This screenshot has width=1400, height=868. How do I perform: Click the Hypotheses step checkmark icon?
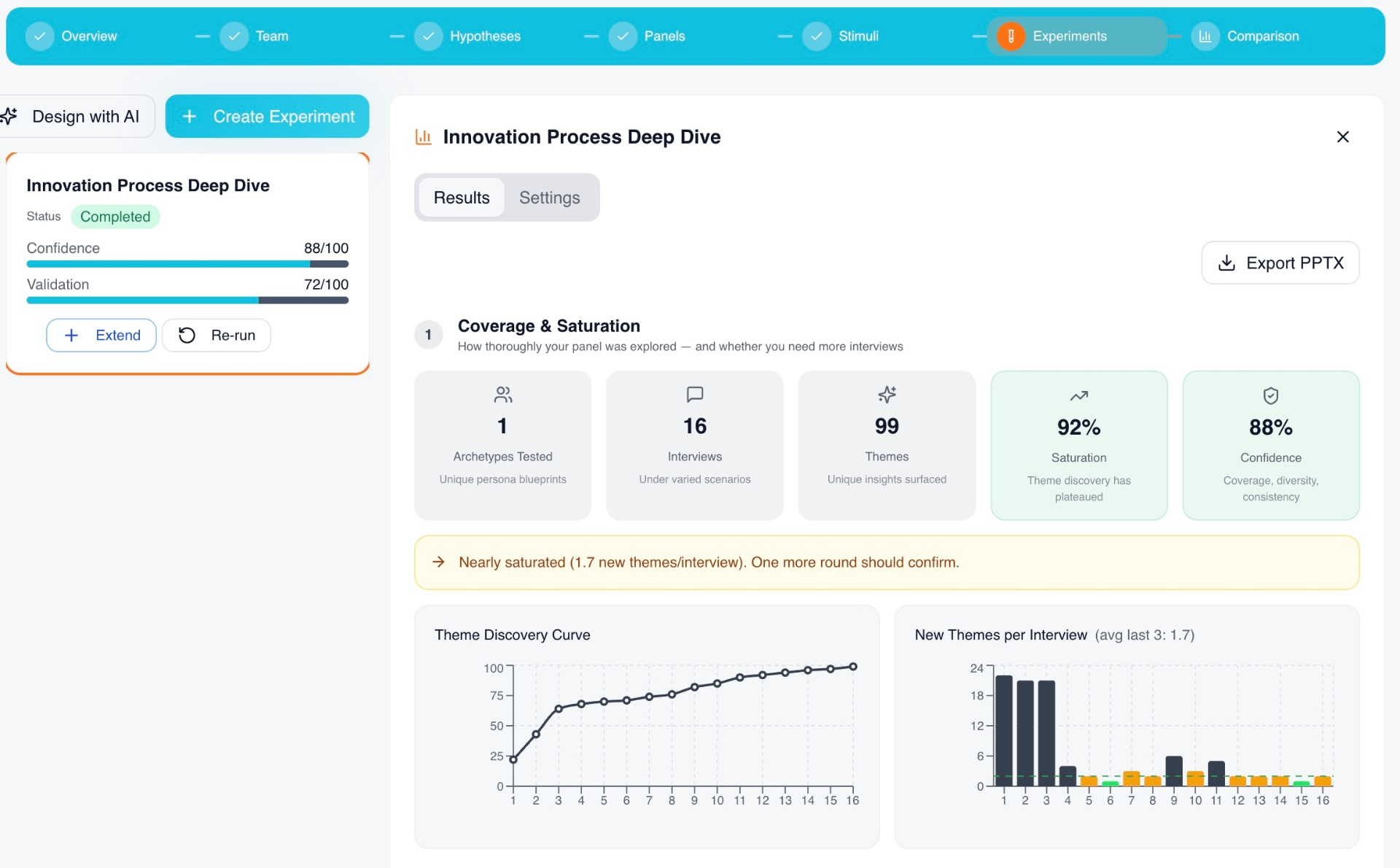[428, 36]
